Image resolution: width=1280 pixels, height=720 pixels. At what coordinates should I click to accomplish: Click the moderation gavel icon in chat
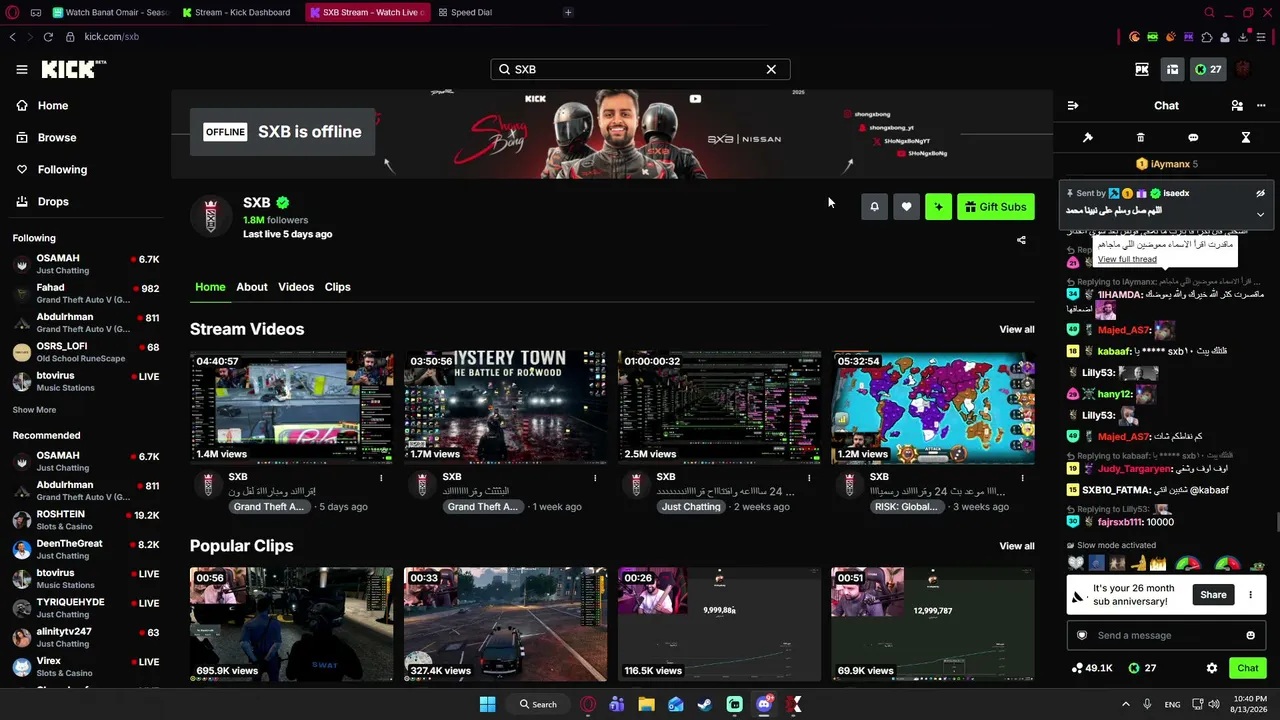[x=1088, y=137]
